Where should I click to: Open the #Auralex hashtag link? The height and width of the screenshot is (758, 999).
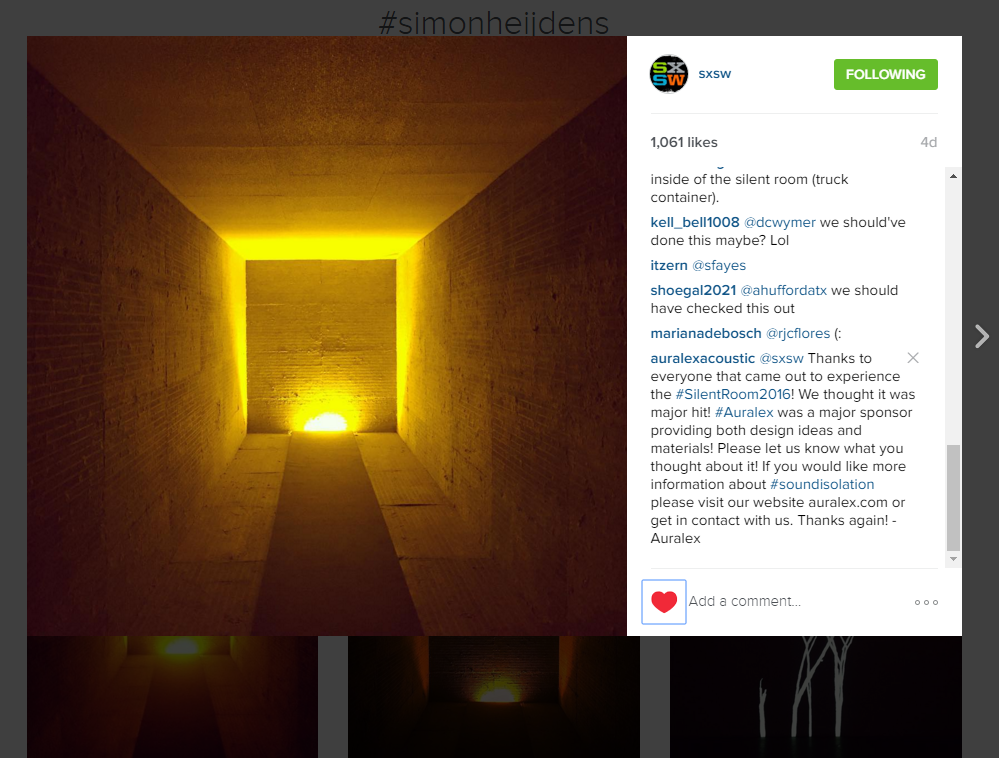coord(744,412)
